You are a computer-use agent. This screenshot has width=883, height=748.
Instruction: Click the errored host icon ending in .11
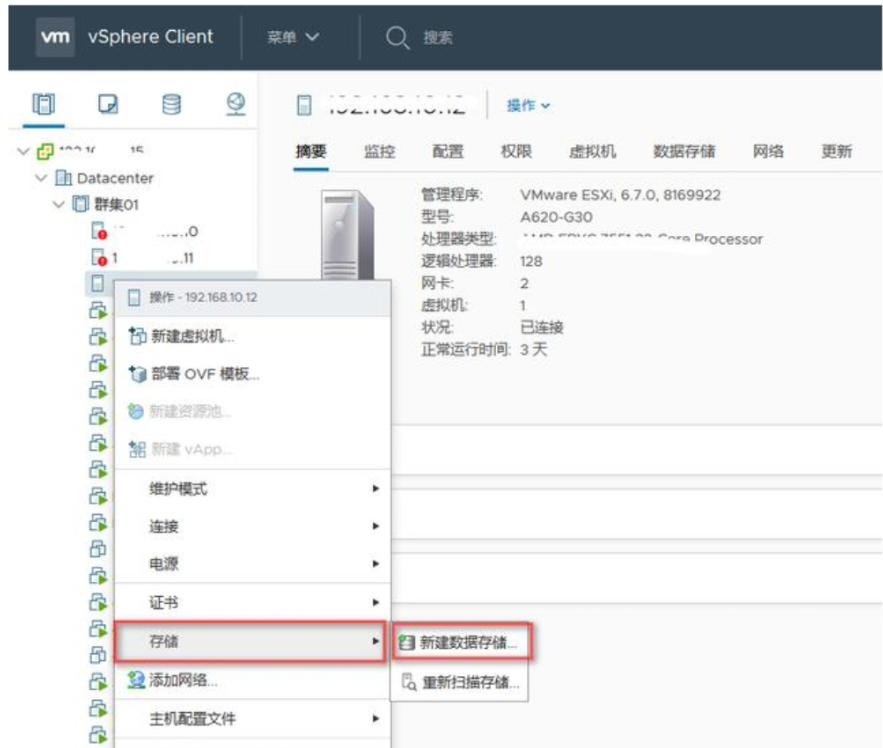point(99,257)
